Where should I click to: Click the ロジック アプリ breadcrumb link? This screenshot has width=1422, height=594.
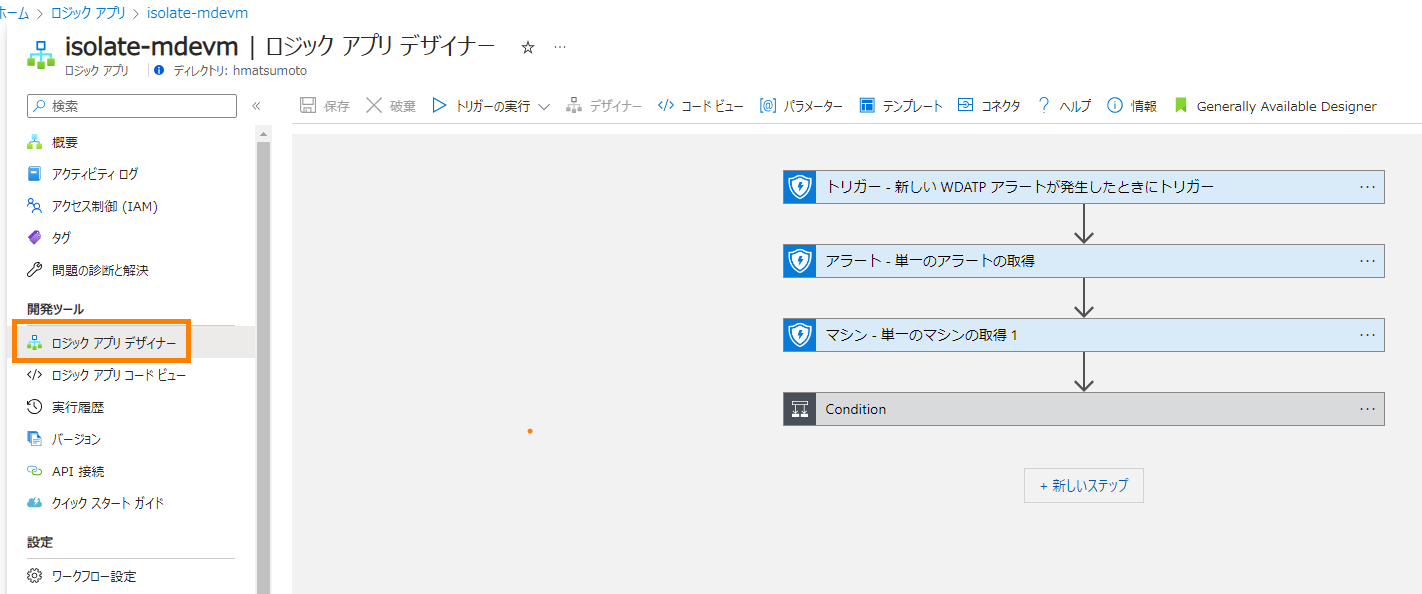[89, 13]
